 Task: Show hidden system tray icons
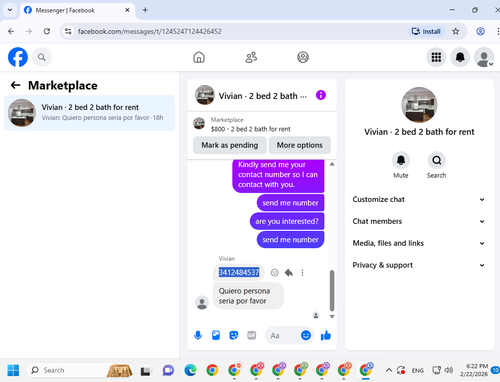pos(389,370)
